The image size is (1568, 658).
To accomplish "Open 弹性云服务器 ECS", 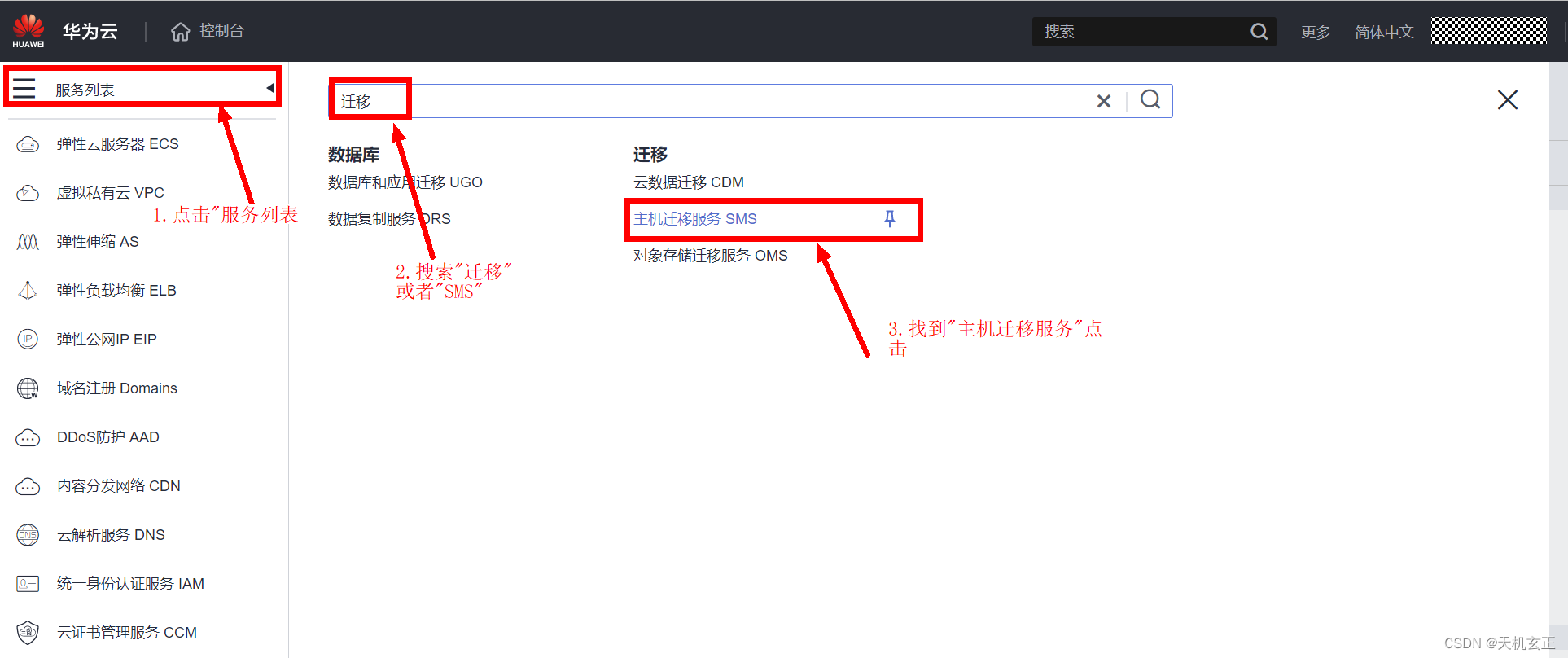I will pyautogui.click(x=117, y=144).
